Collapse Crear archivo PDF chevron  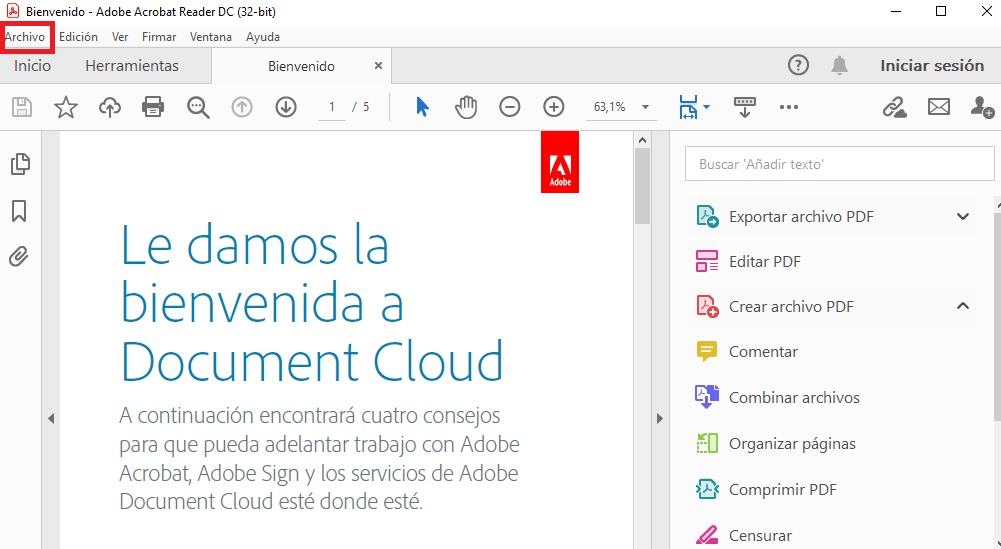[963, 306]
